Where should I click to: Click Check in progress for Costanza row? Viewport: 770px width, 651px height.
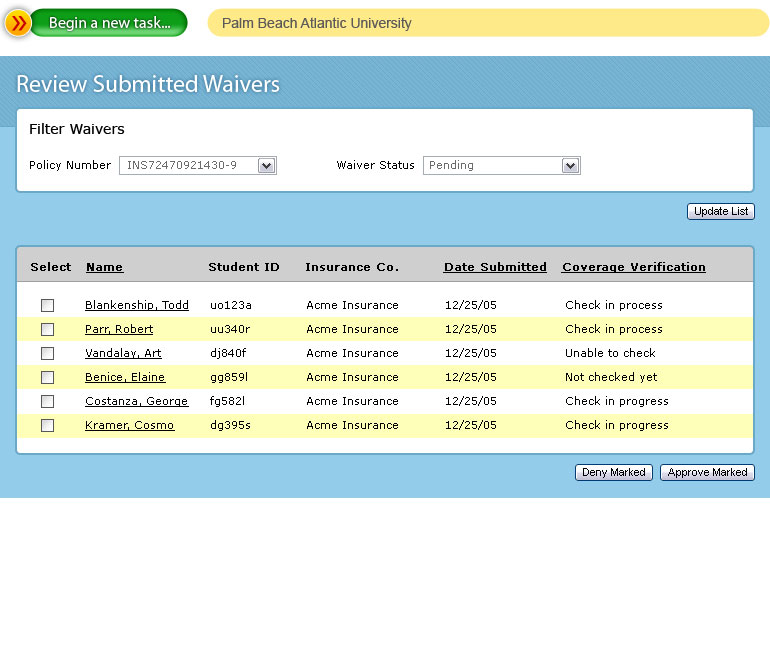point(617,402)
